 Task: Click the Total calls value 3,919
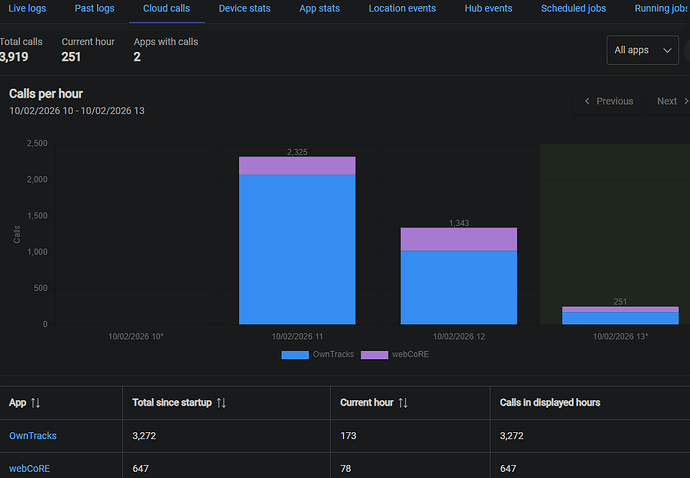[x=14, y=57]
